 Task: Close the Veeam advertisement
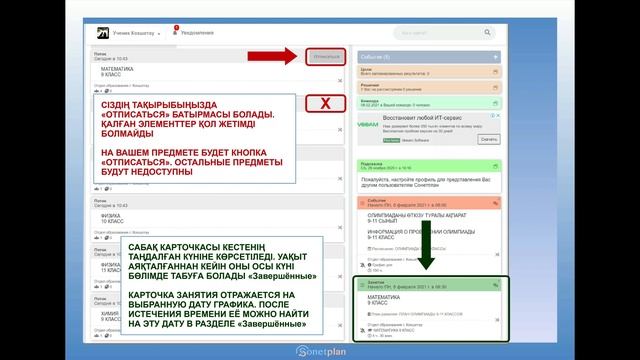pos(498,116)
